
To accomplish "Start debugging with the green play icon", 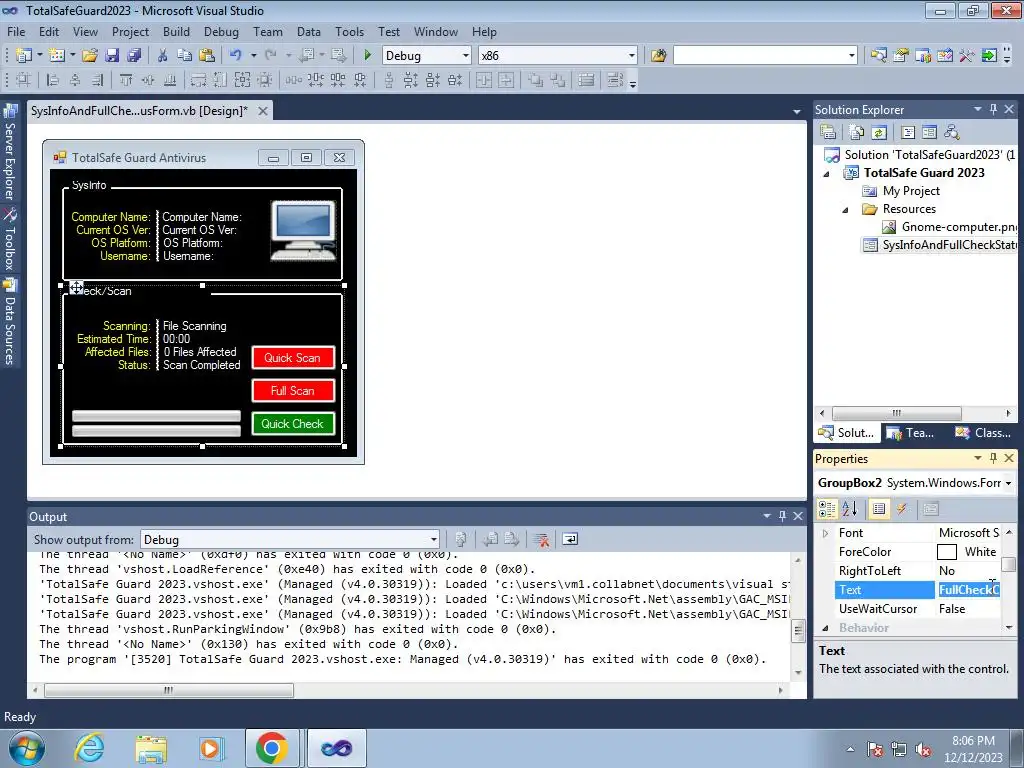I will (367, 56).
